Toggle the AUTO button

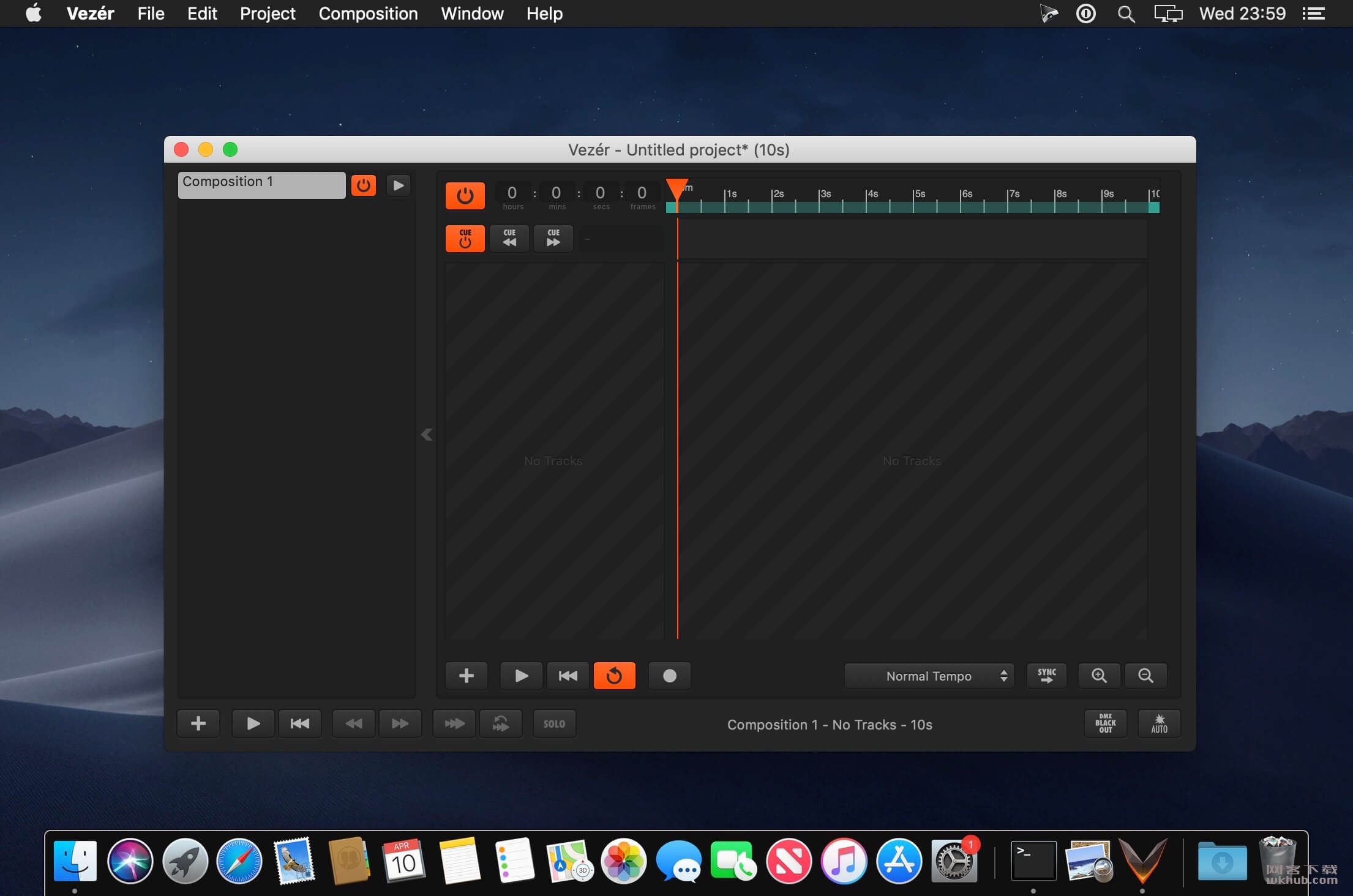coord(1160,723)
